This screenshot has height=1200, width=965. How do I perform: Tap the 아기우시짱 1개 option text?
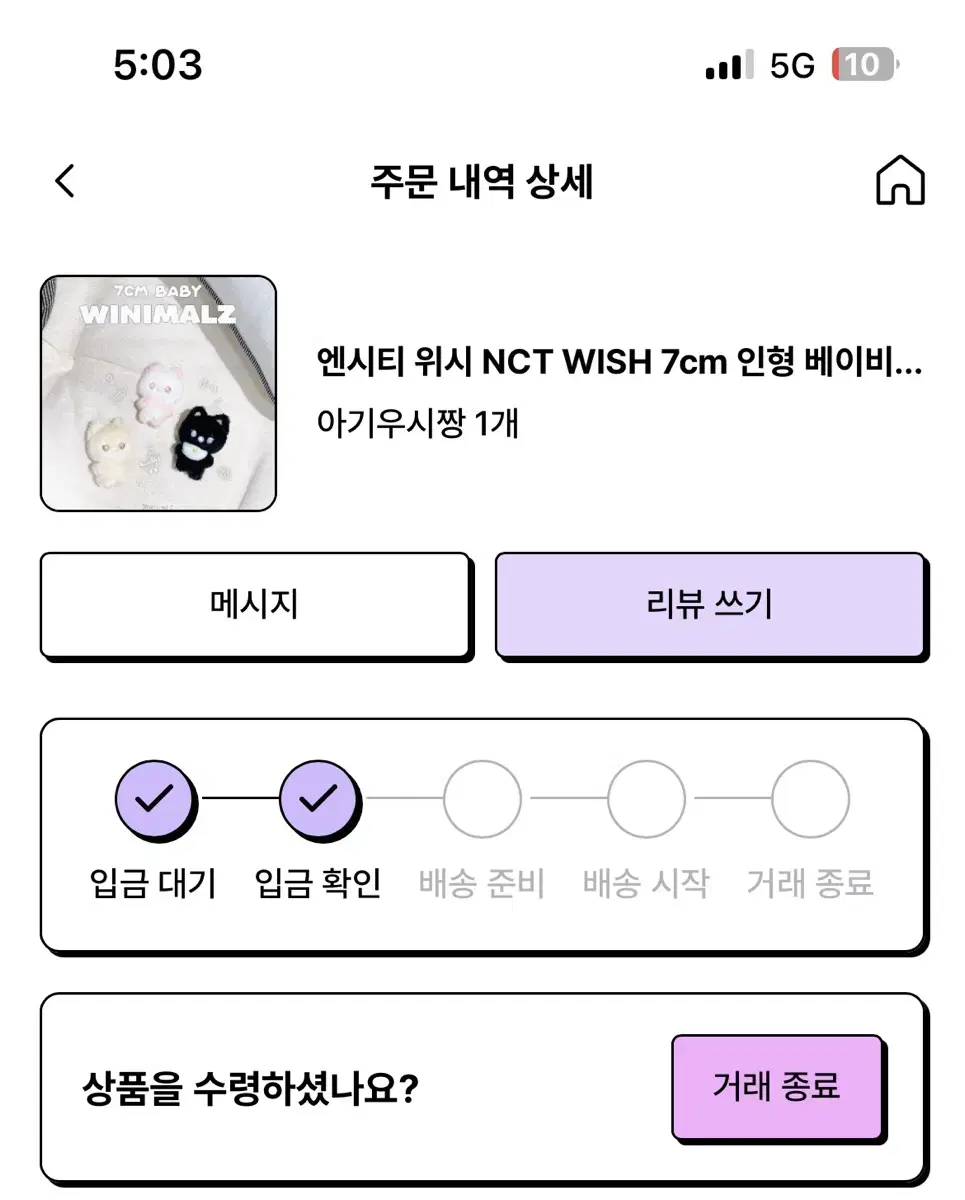[417, 423]
